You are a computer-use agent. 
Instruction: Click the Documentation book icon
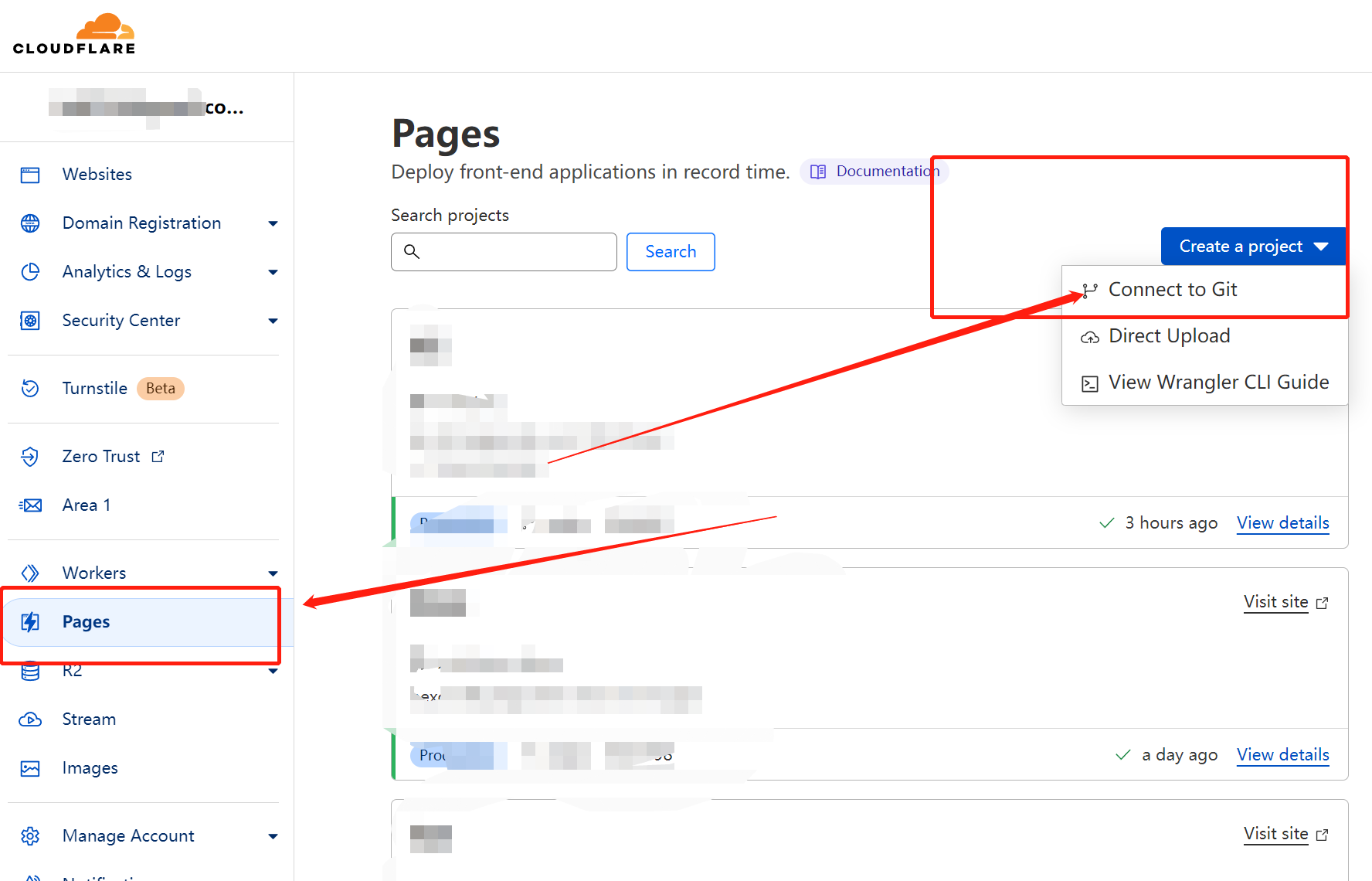point(818,172)
